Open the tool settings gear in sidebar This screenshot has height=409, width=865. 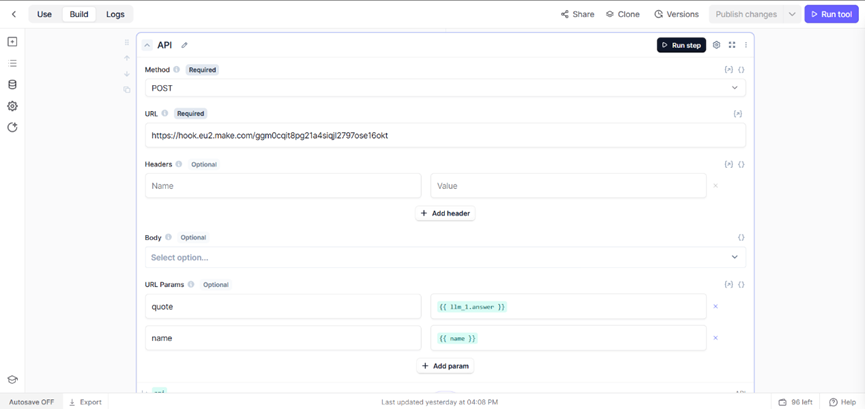[12, 106]
